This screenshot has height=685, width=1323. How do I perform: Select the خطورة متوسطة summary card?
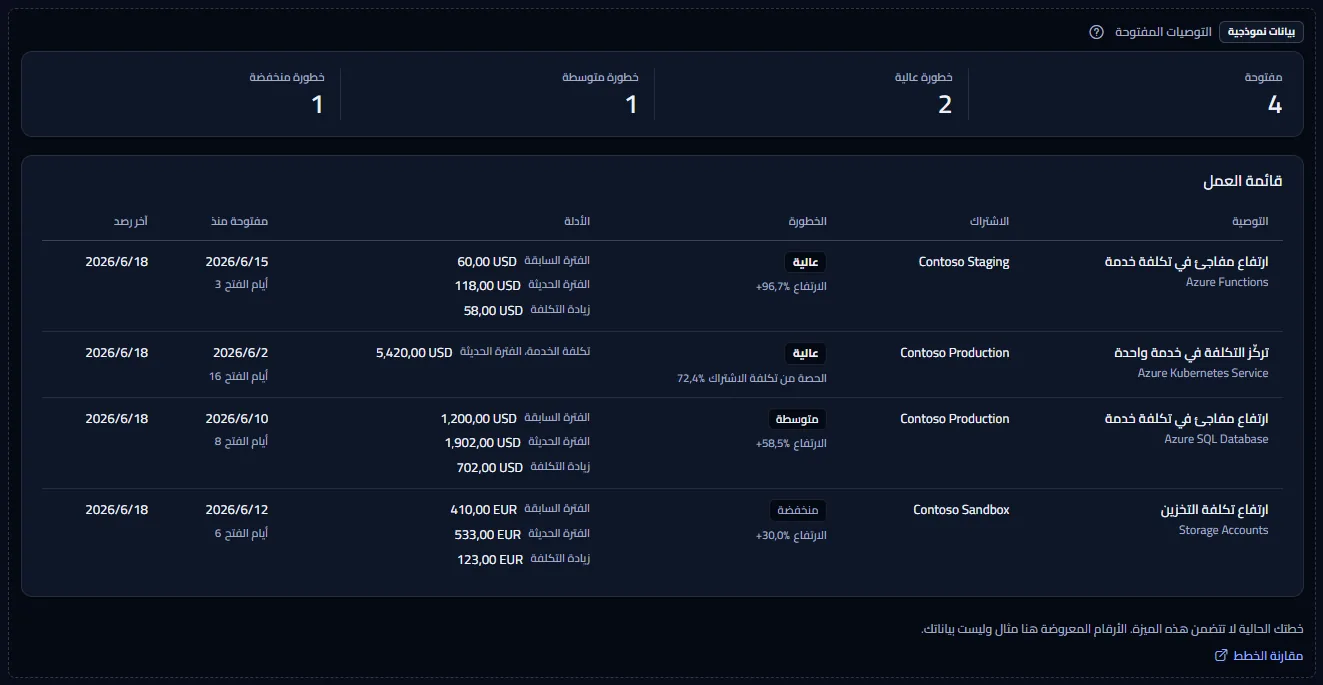pos(498,94)
